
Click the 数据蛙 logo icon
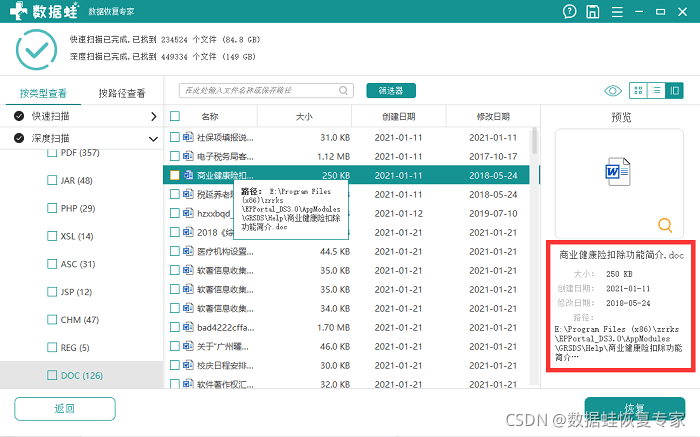coord(18,11)
